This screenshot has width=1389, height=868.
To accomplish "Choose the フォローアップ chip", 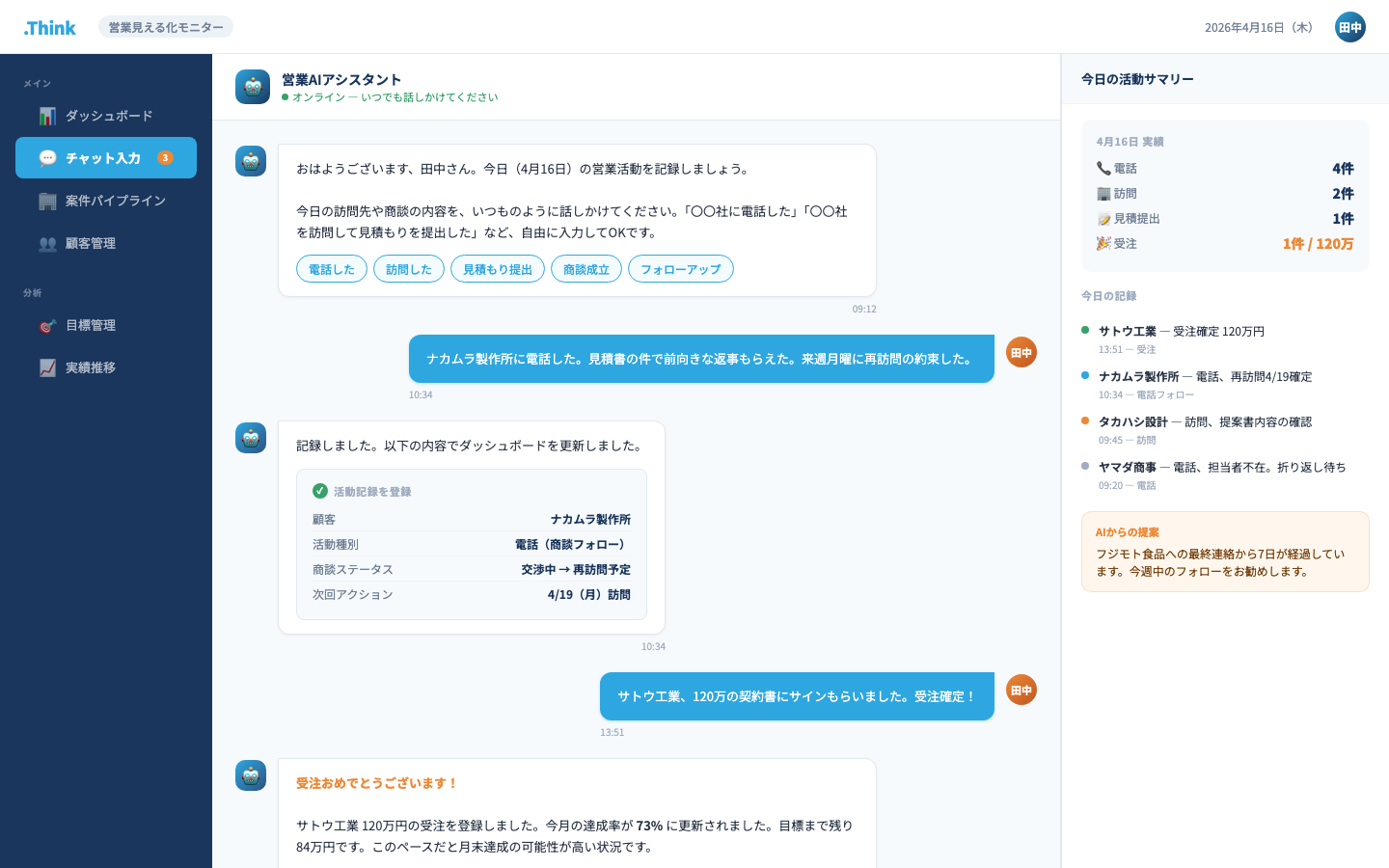I will click(681, 269).
